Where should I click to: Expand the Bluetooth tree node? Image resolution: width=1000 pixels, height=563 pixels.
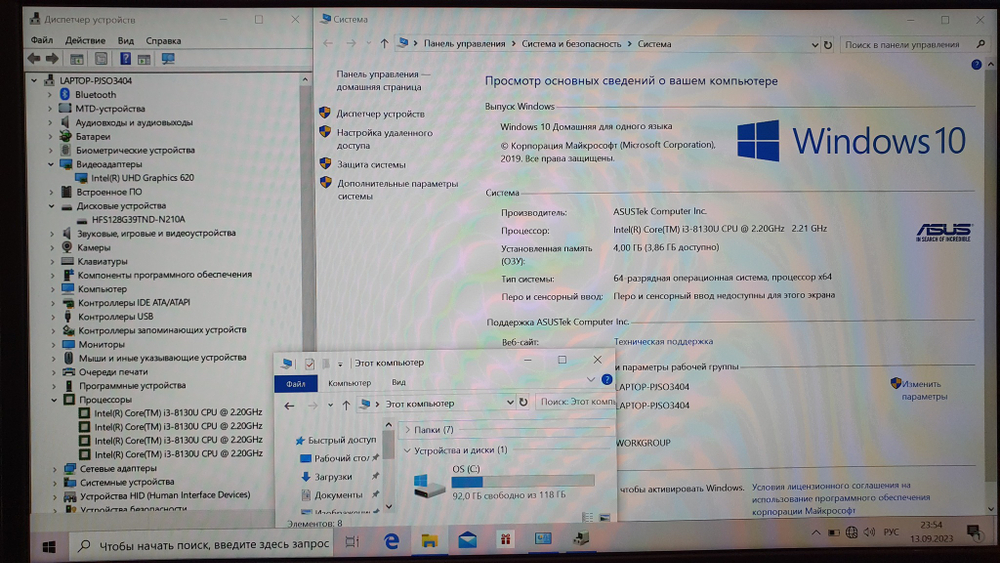click(51, 95)
